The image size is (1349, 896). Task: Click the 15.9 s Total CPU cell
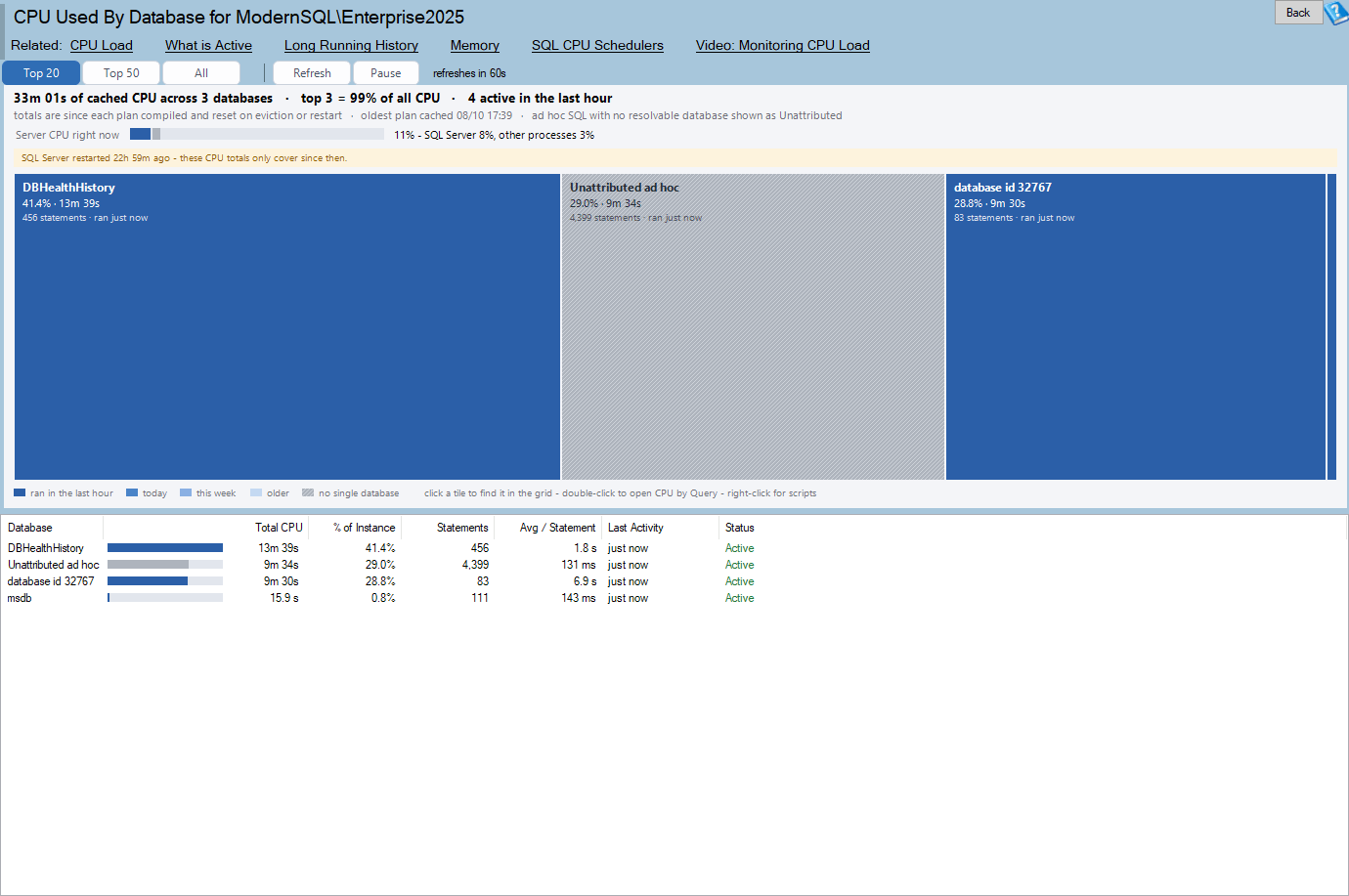click(x=284, y=598)
